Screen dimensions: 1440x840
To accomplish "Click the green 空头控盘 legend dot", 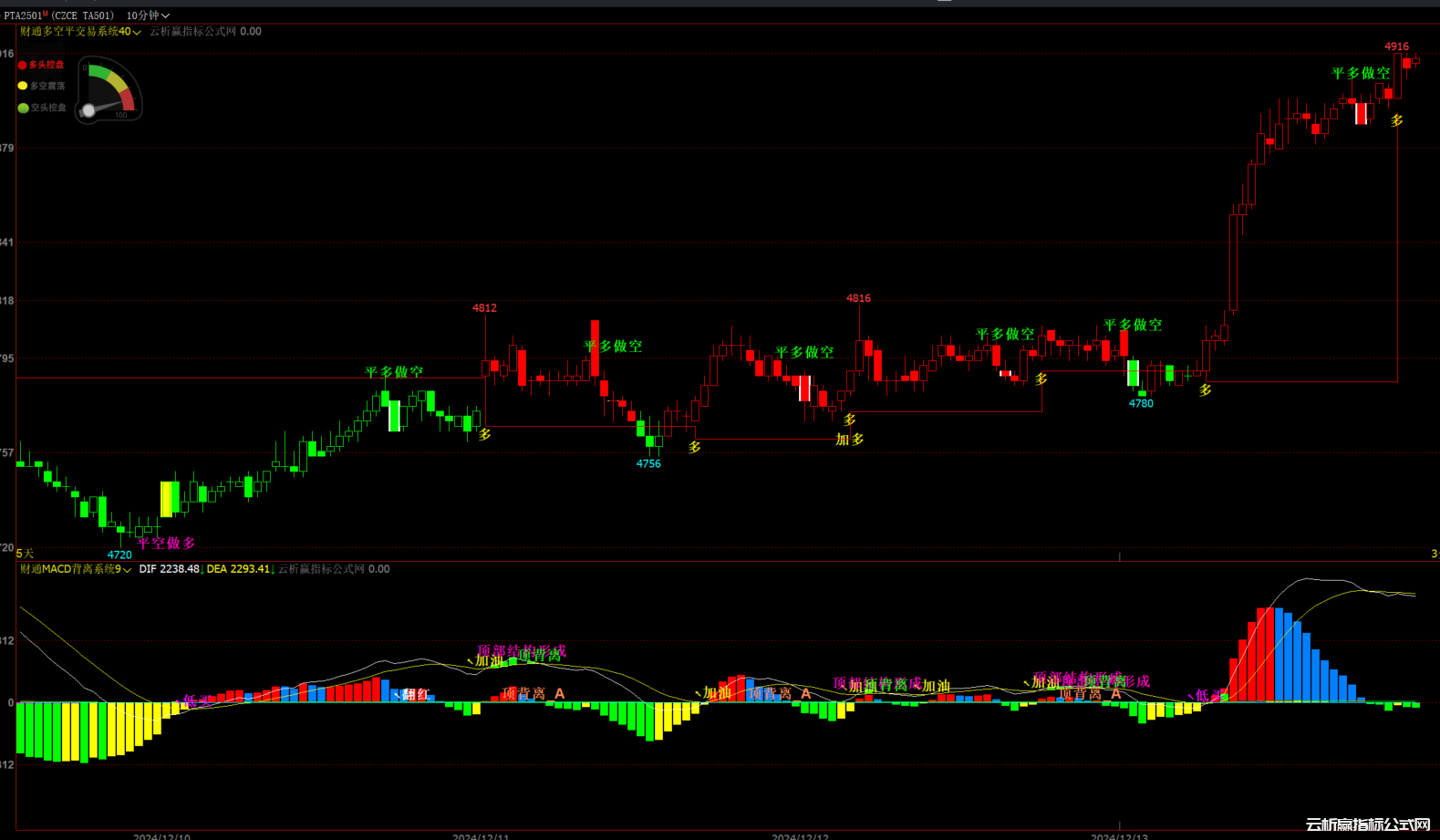I will (x=23, y=108).
